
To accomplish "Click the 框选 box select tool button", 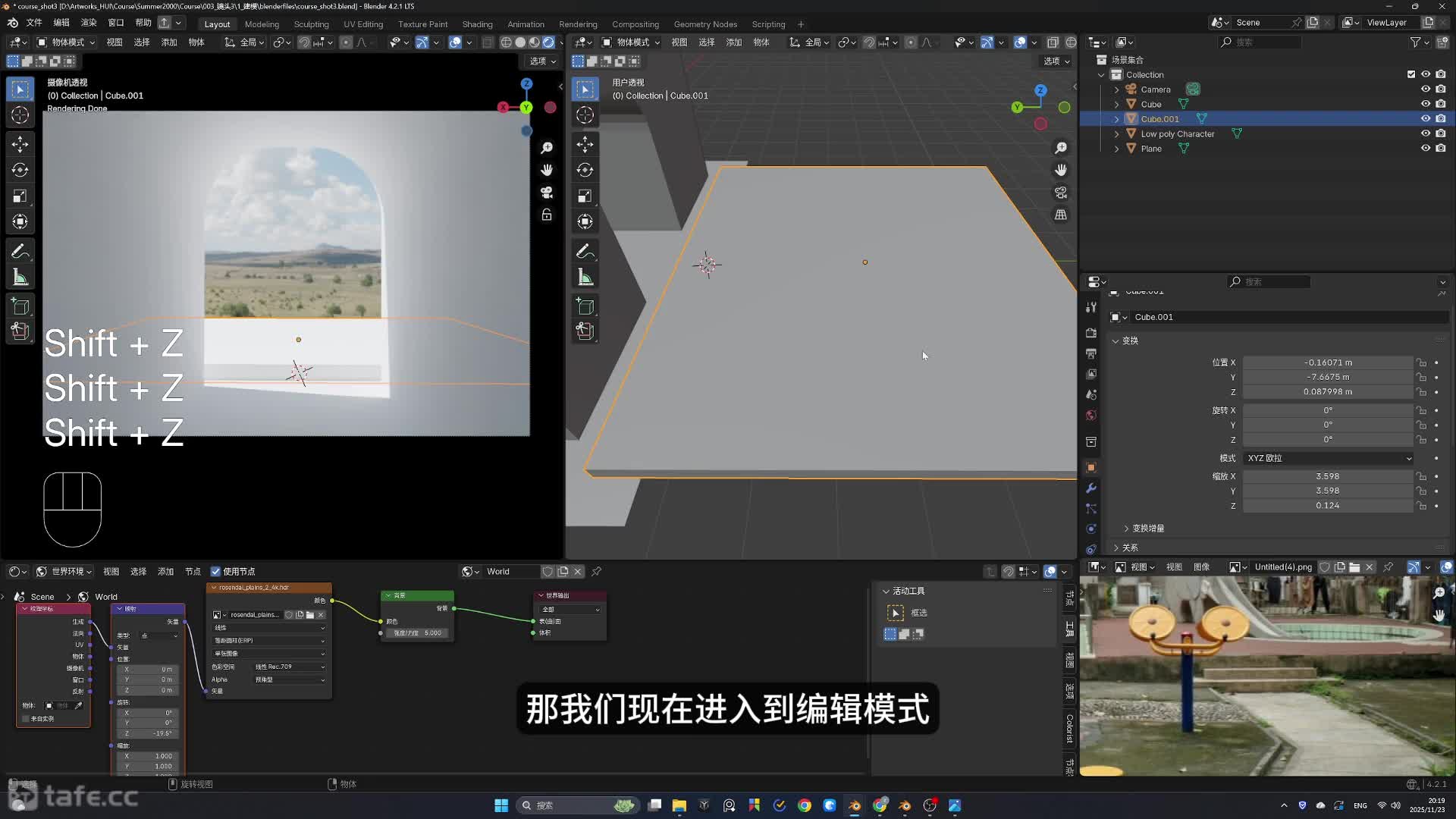I will pyautogui.click(x=896, y=613).
